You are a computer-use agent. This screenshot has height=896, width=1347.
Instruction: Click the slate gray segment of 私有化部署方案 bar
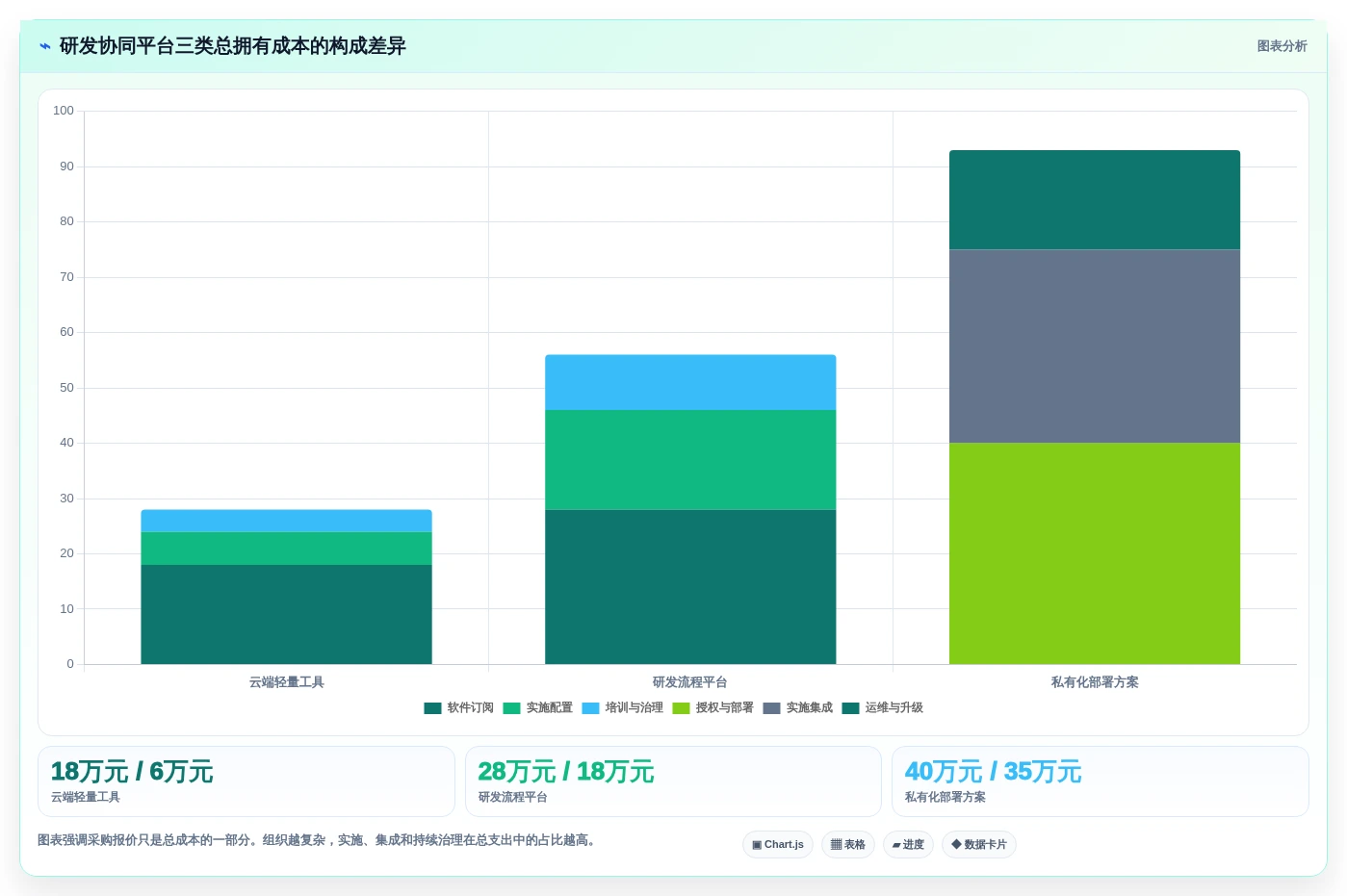click(1095, 346)
